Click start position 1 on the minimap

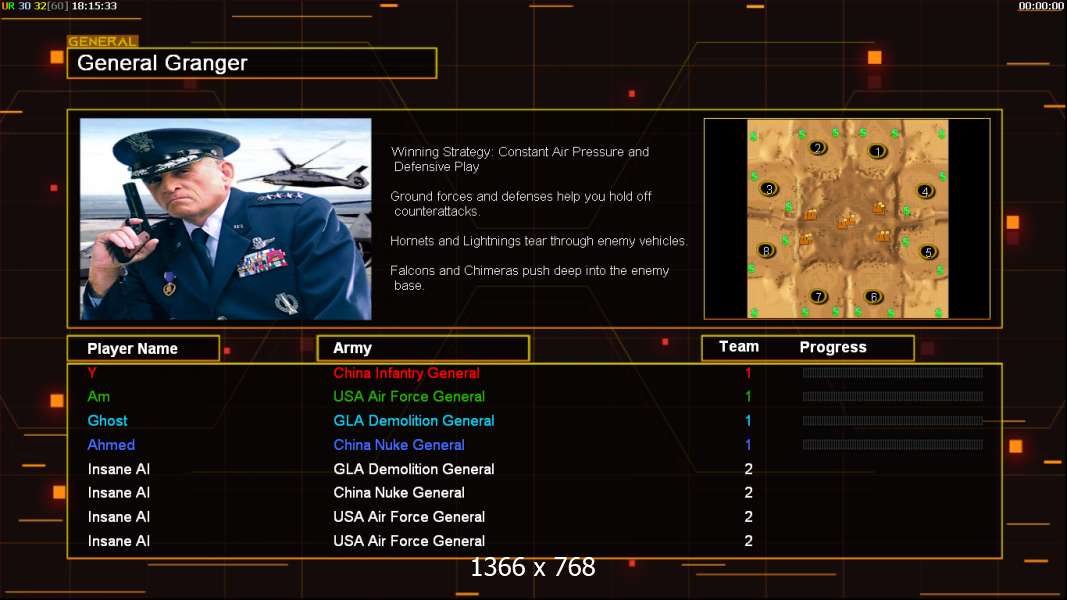pyautogui.click(x=877, y=151)
